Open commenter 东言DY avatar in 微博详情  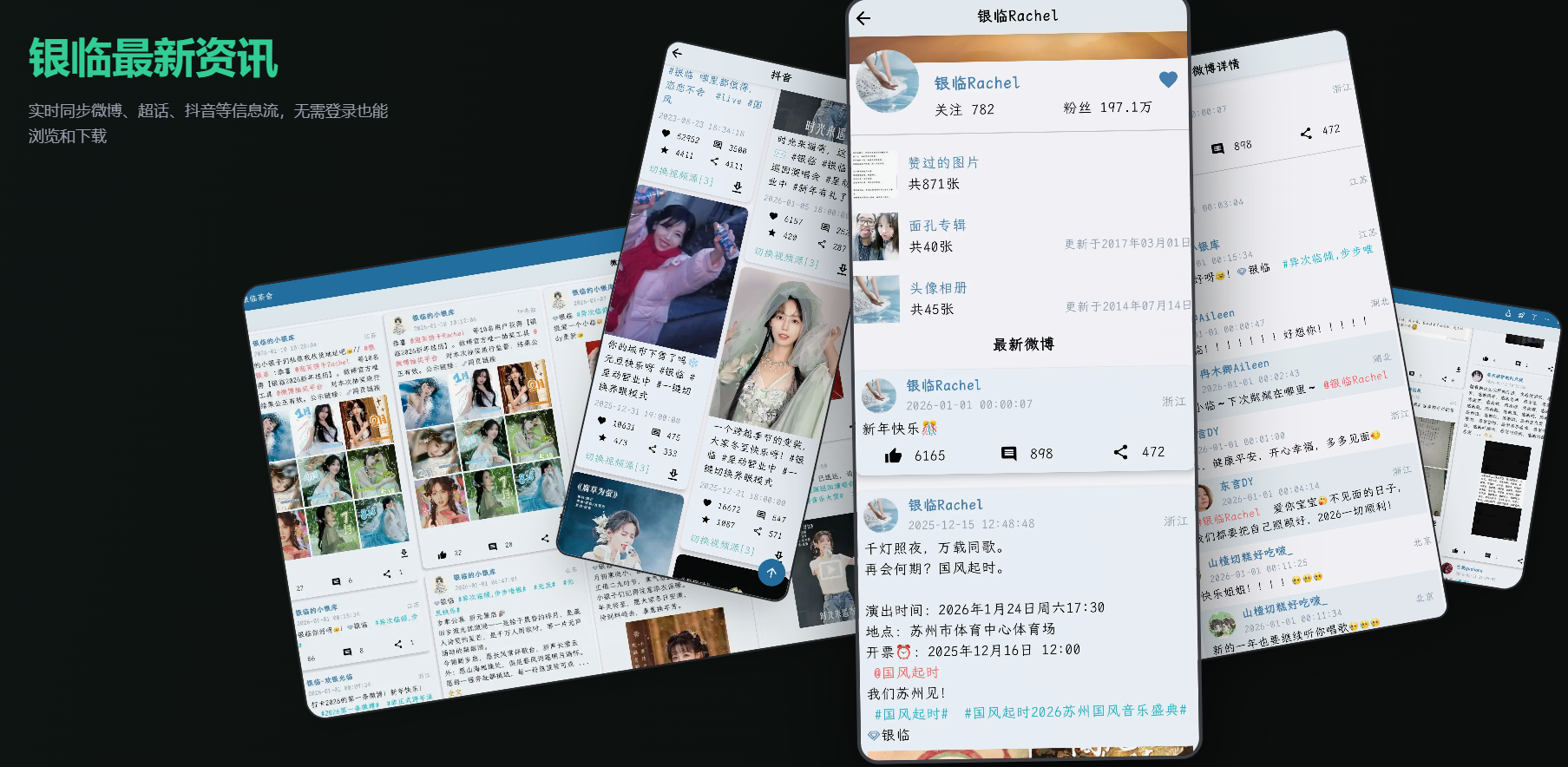[1204, 497]
